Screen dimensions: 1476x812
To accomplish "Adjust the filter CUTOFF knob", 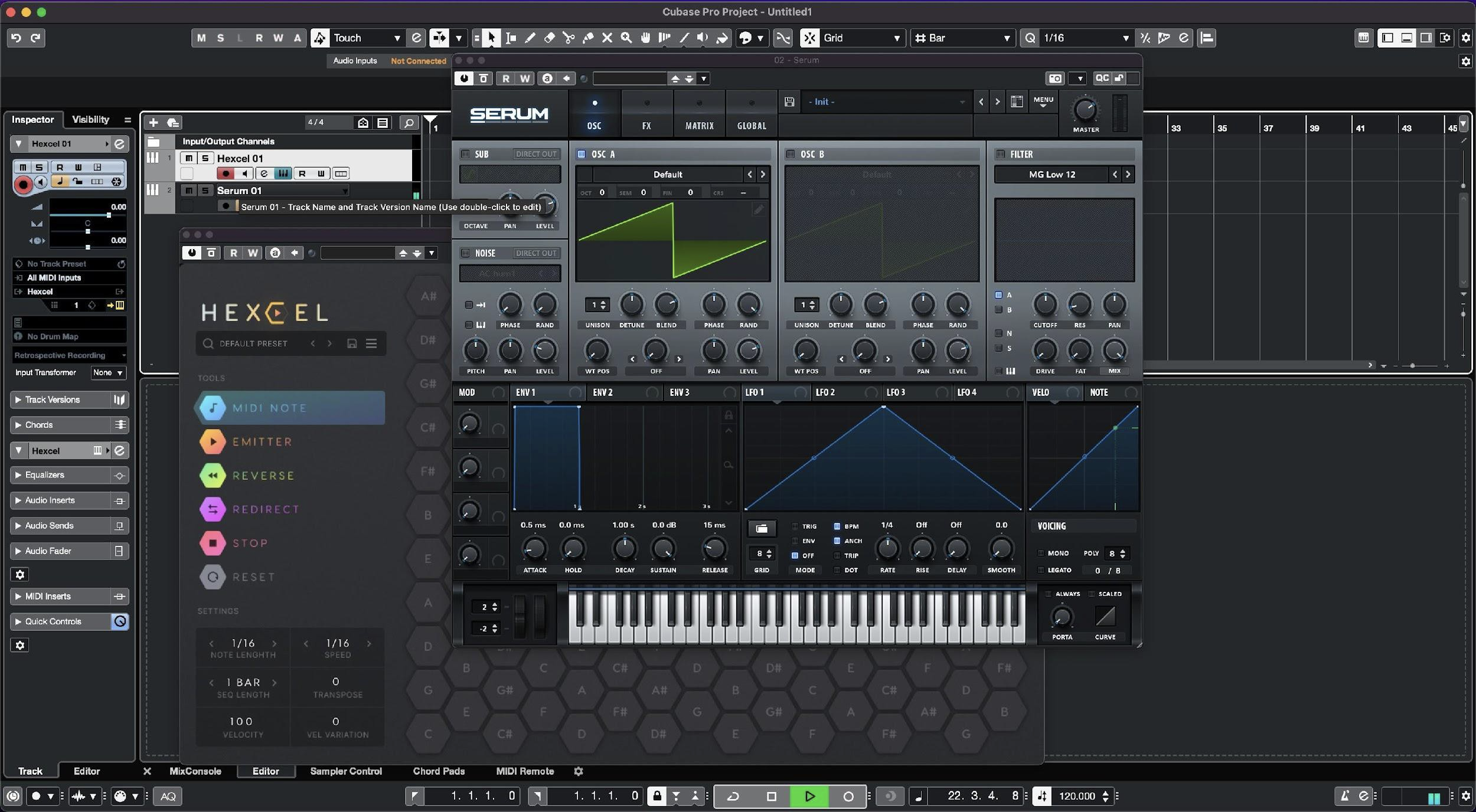I will (x=1045, y=305).
